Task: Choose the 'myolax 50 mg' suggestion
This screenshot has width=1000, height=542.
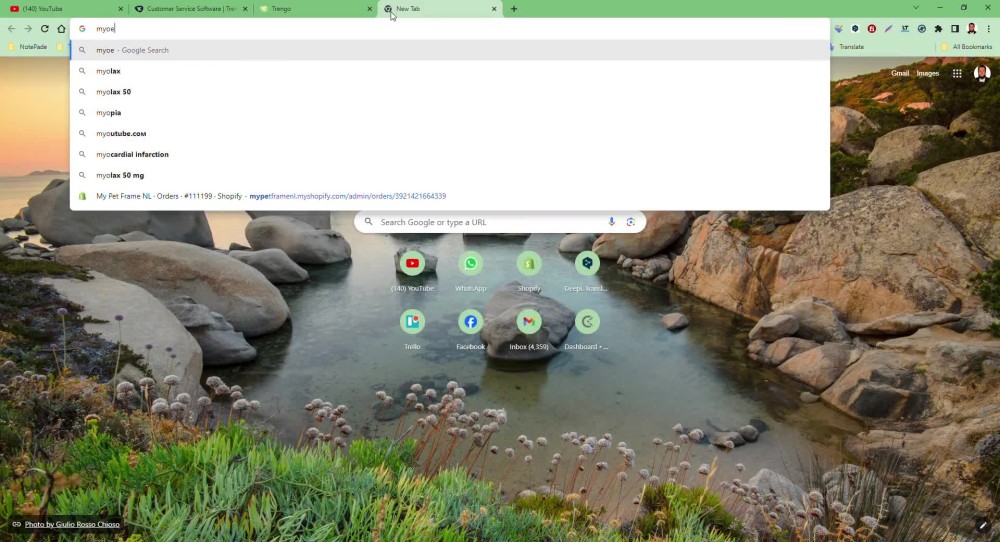Action: [x=450, y=175]
